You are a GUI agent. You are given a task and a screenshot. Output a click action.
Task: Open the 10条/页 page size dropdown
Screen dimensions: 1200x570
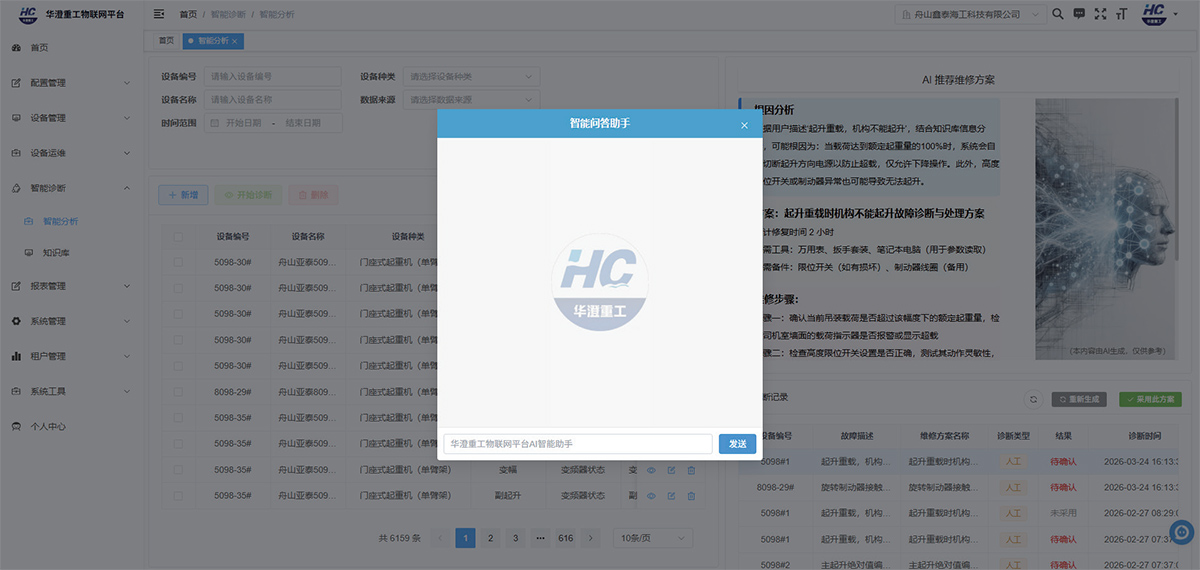(x=653, y=538)
